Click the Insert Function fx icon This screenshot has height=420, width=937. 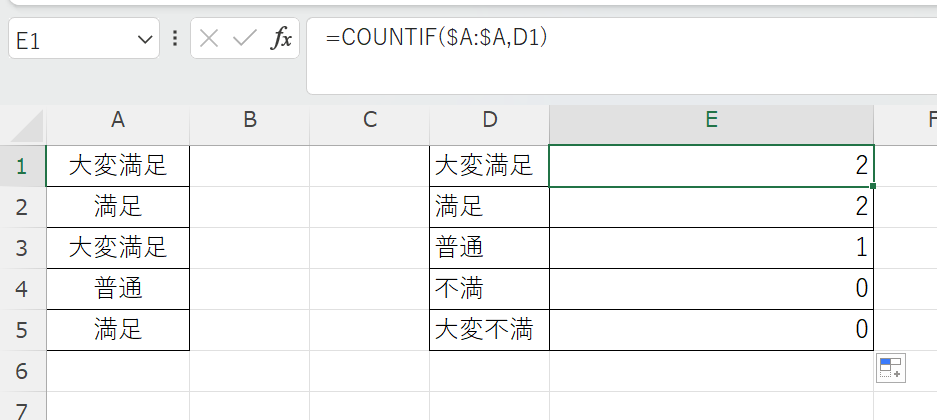283,40
